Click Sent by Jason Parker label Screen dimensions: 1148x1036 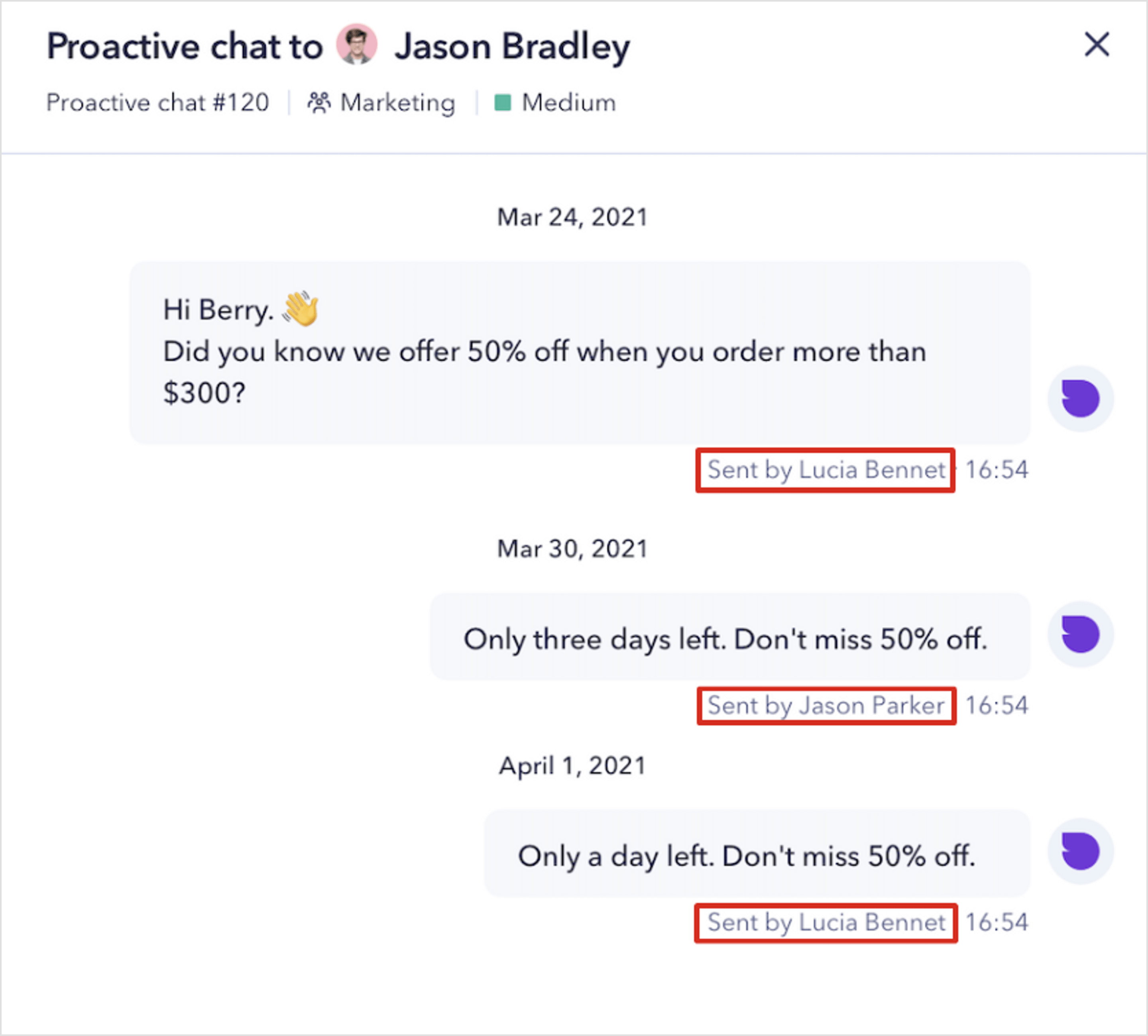point(826,706)
